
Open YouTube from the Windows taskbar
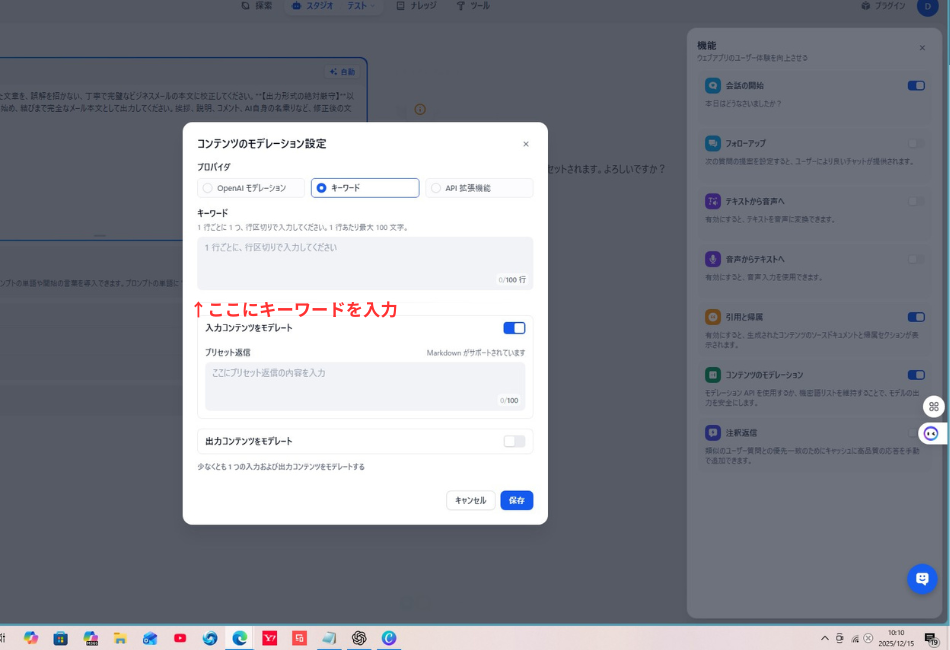pos(180,638)
